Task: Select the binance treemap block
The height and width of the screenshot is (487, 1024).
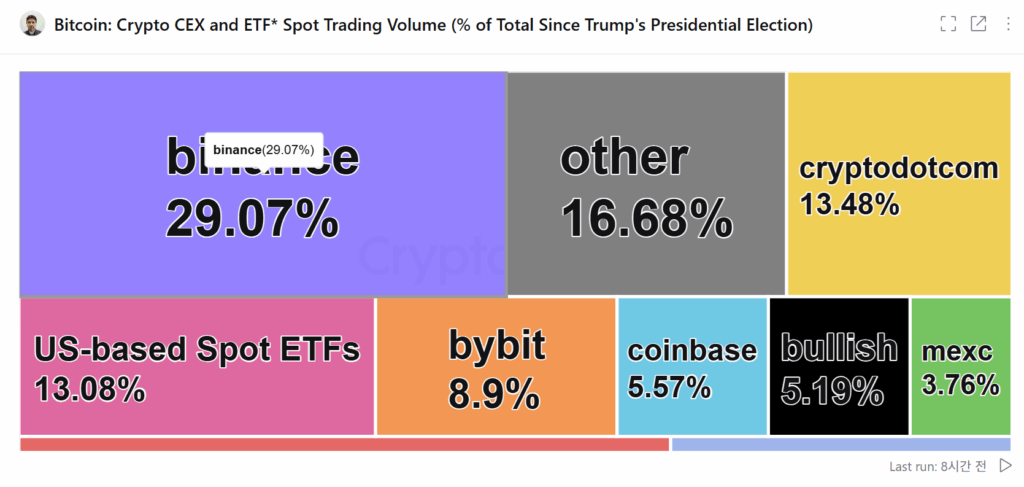Action: click(263, 184)
